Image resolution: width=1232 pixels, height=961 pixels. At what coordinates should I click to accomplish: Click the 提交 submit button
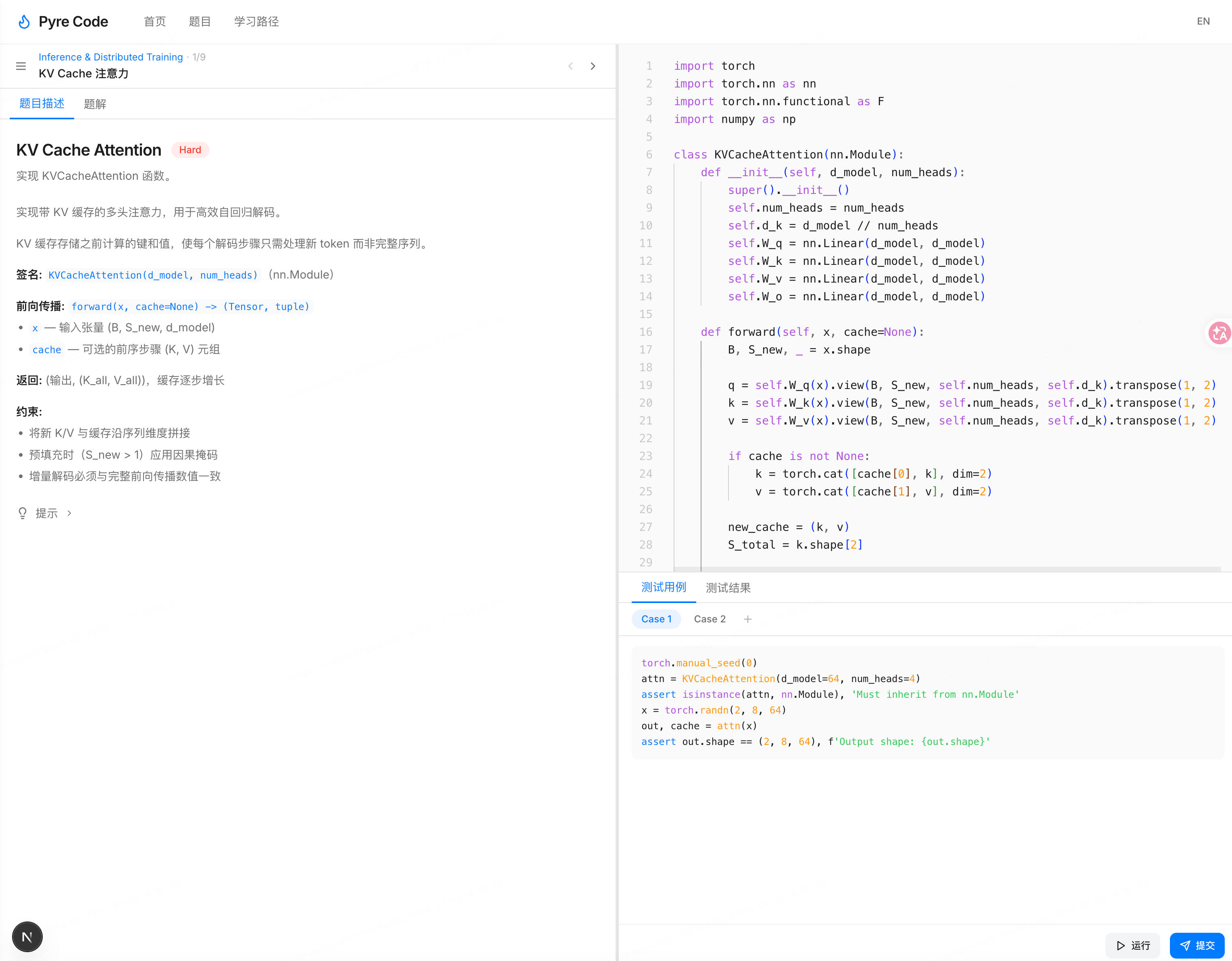coord(1197,945)
